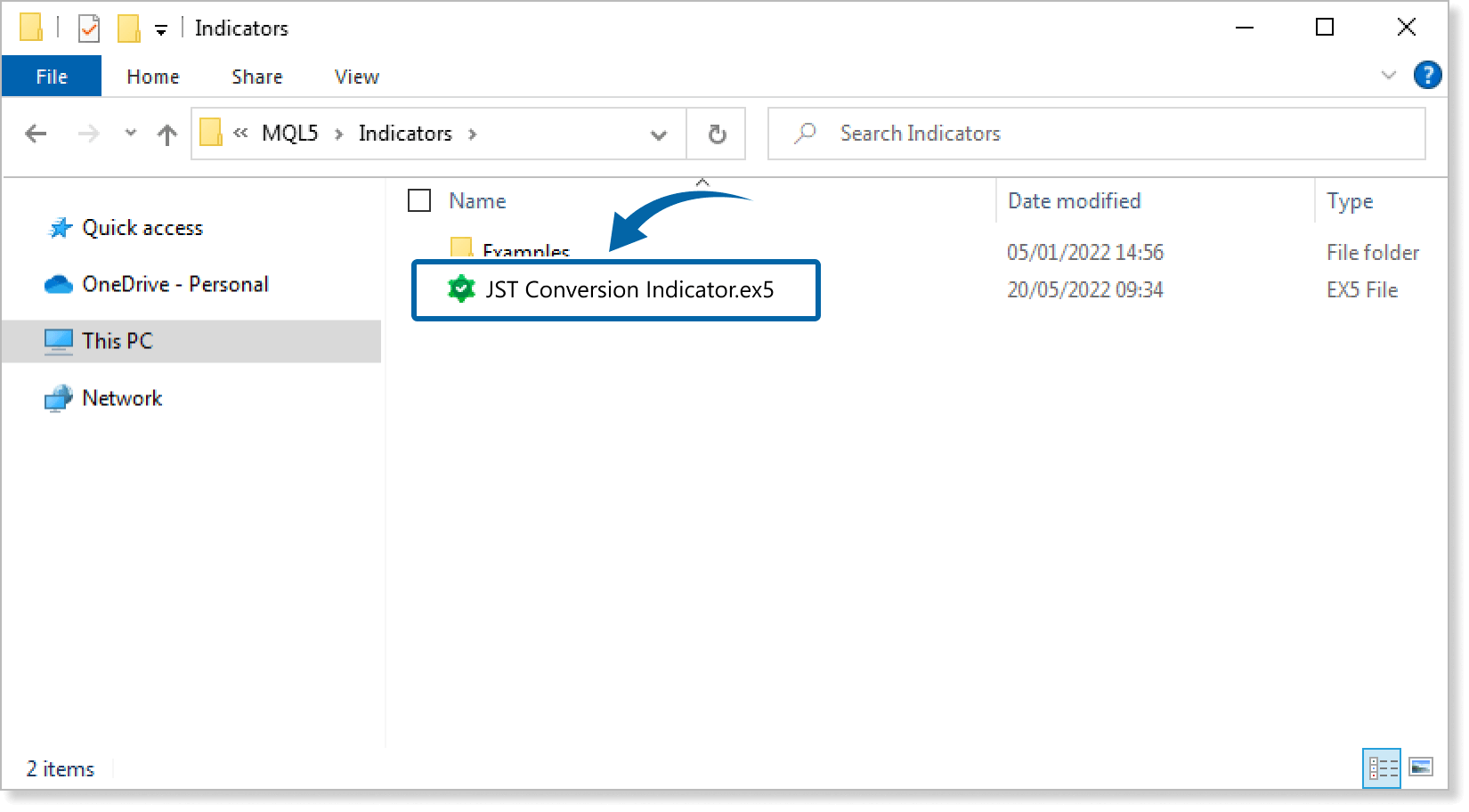
Task: Open the File menu tab
Action: (52, 77)
